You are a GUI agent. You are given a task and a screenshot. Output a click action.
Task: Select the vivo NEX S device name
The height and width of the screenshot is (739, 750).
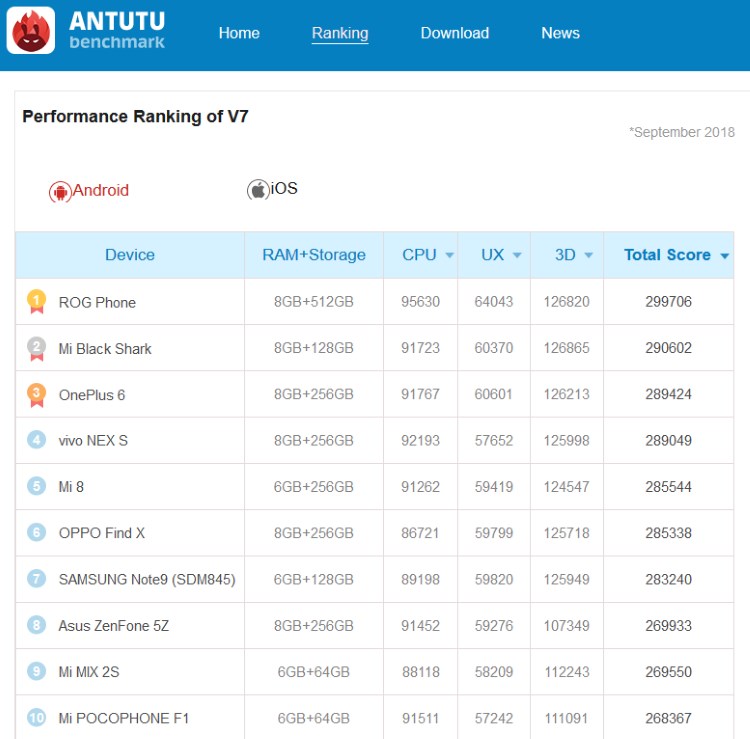93,441
